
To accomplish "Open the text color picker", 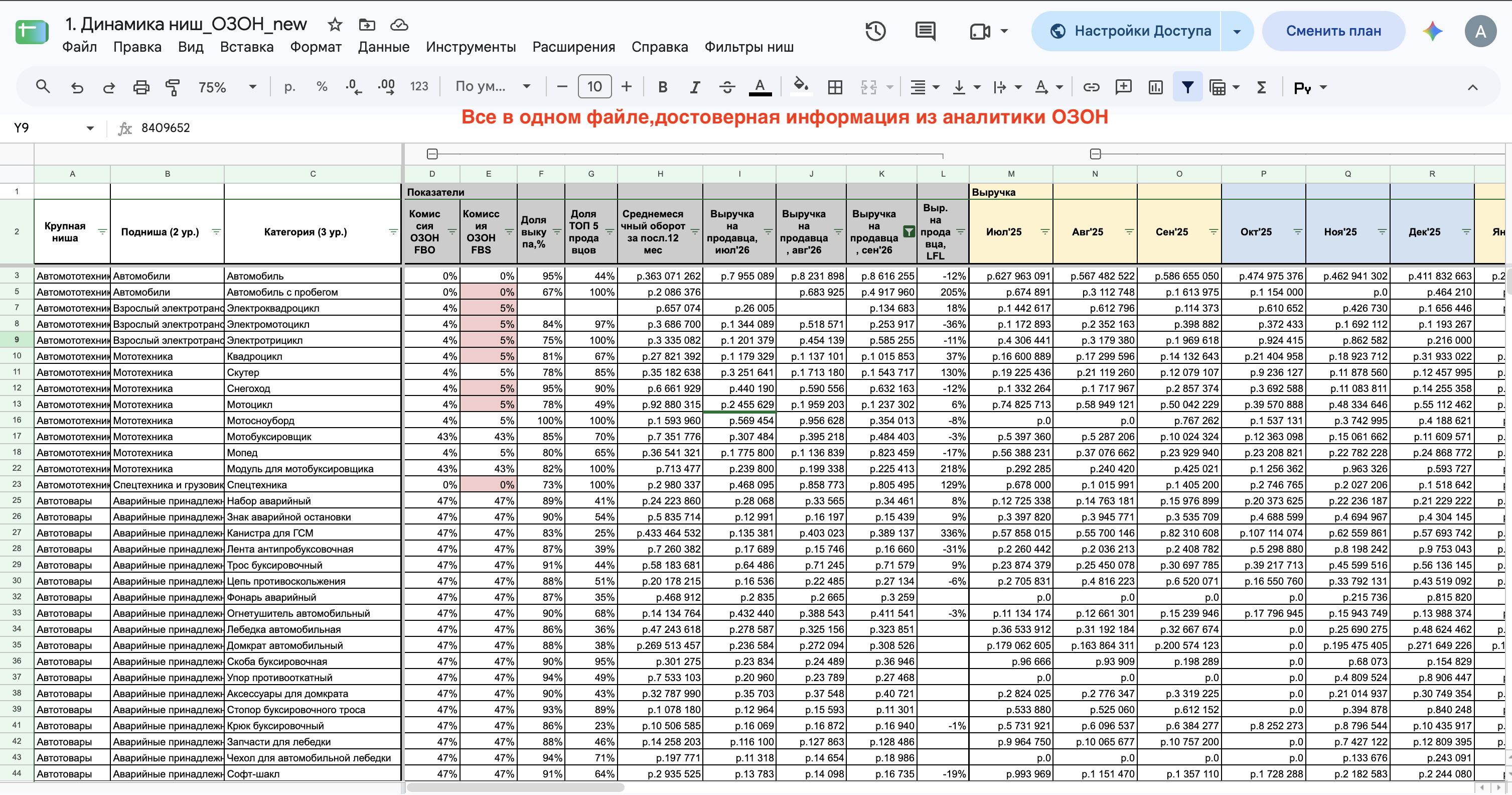I will (x=760, y=87).
